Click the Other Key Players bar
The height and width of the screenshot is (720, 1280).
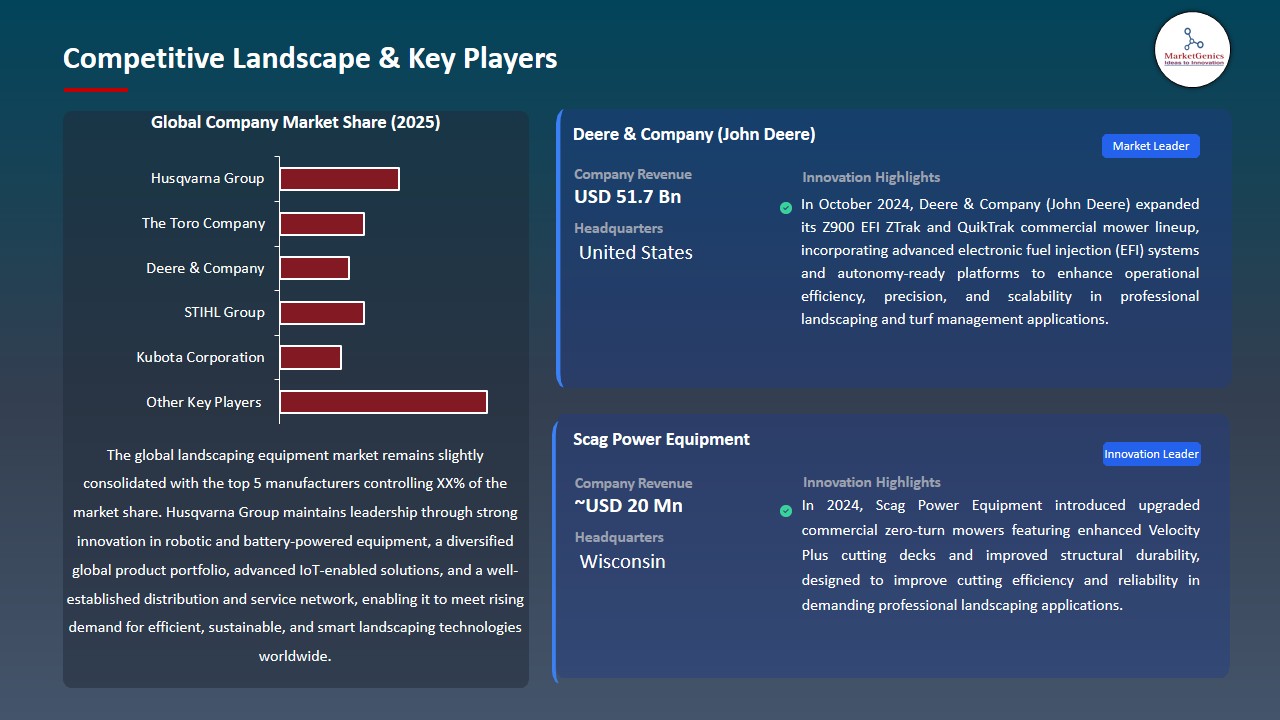(x=384, y=401)
